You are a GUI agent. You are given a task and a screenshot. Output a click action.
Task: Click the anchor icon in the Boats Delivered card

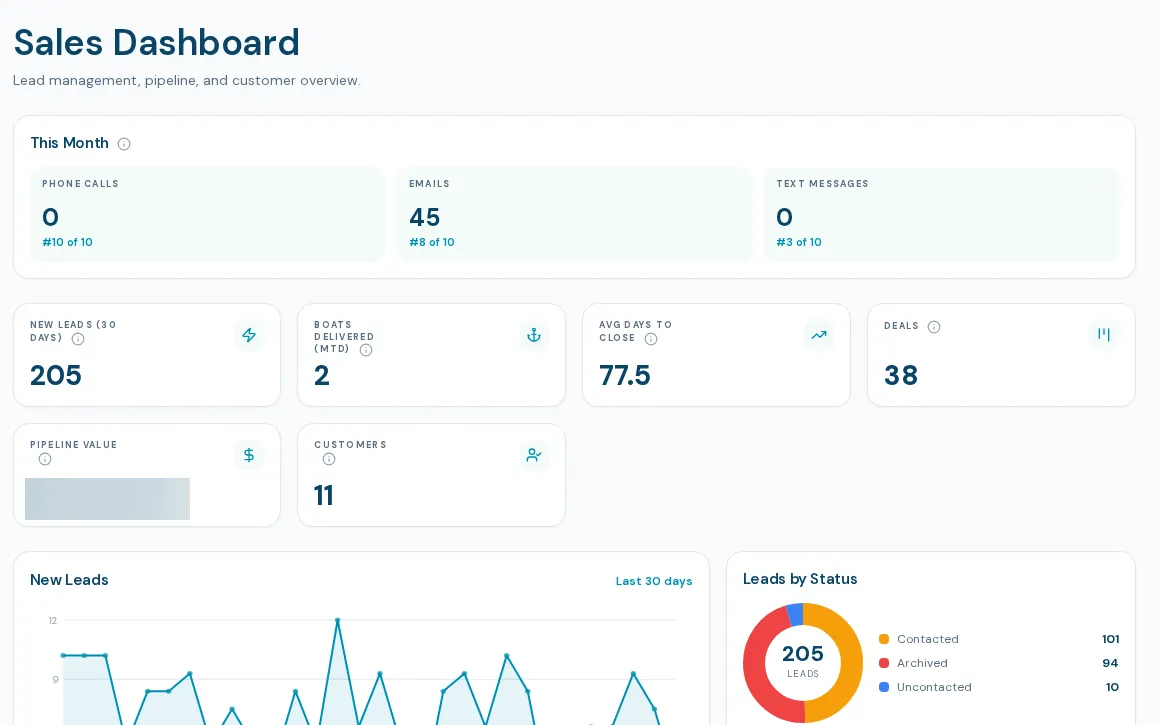(x=534, y=335)
